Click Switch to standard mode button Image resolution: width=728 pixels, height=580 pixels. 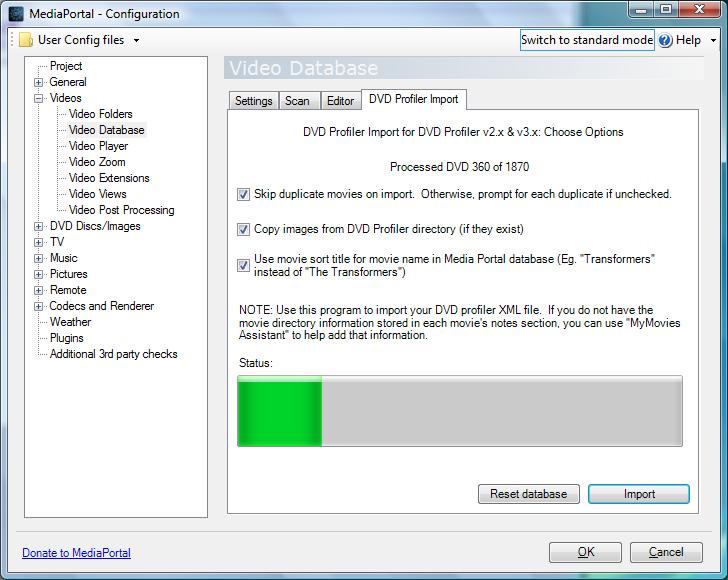pos(587,40)
